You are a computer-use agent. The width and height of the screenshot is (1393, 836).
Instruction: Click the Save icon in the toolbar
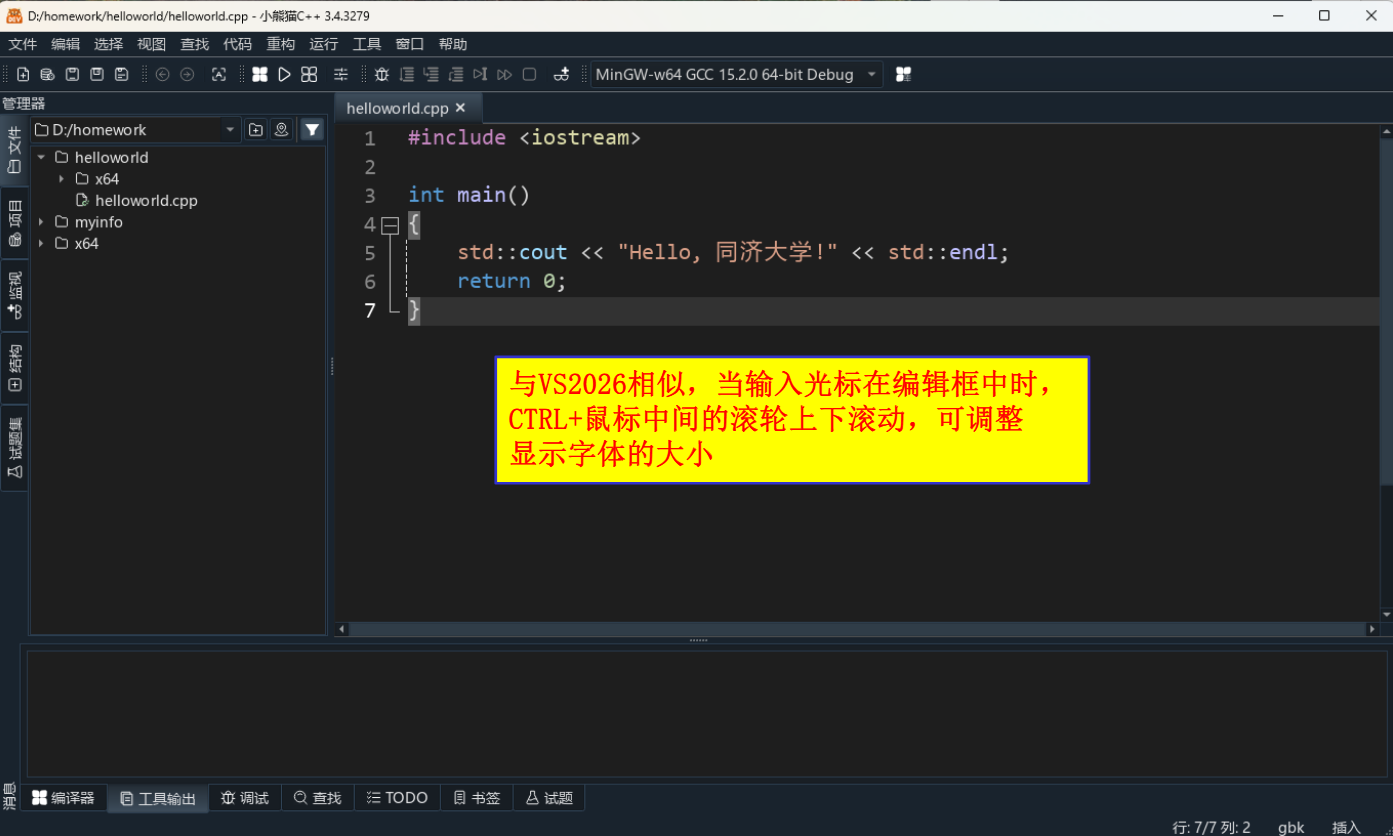[x=70, y=74]
